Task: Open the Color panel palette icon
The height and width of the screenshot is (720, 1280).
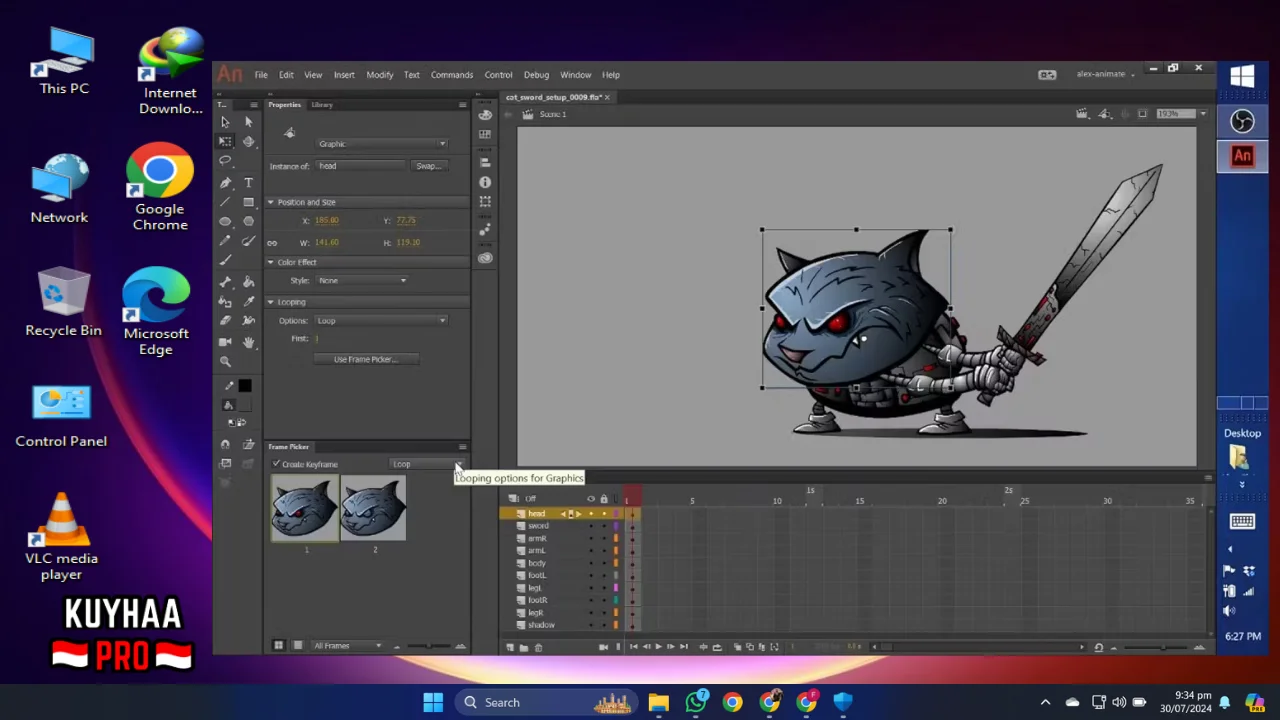Action: coord(485,115)
